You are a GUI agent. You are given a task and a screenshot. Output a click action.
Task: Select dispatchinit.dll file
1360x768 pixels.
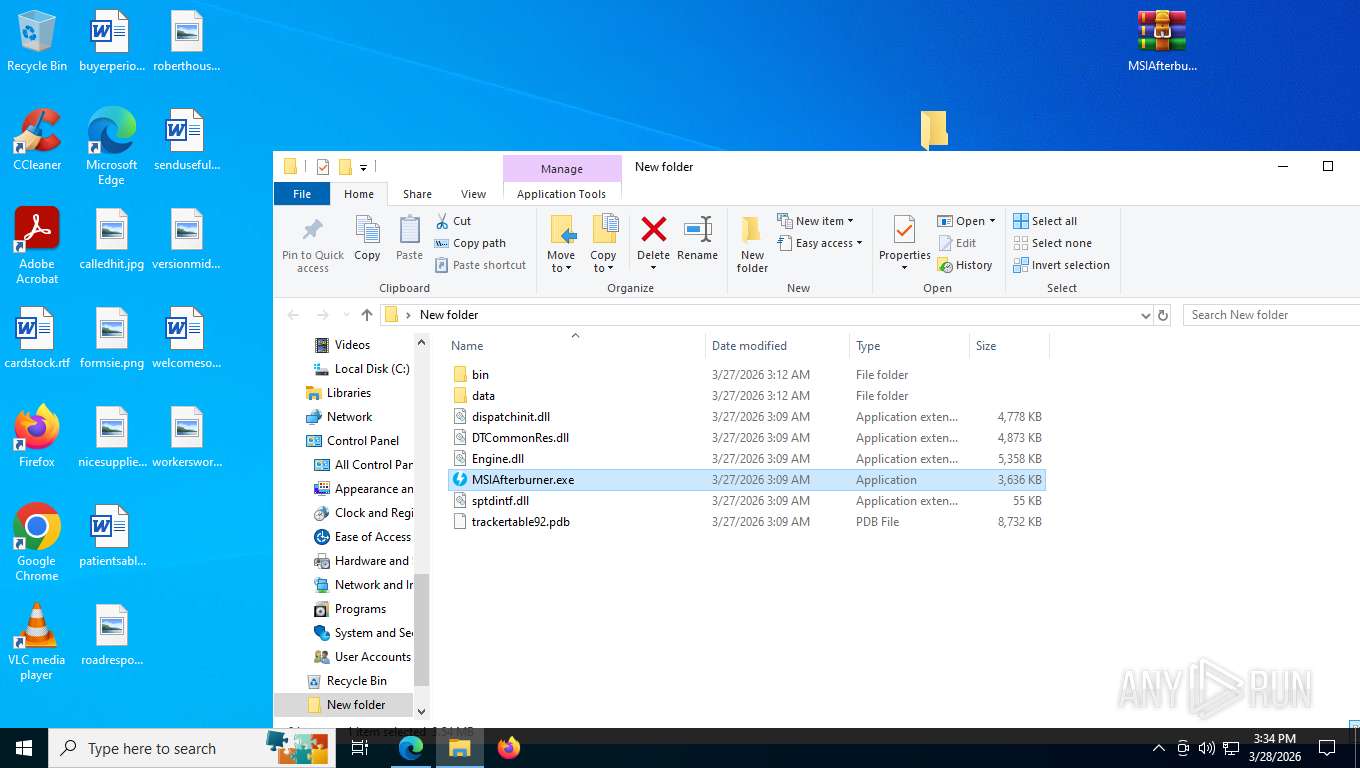[x=747, y=416]
